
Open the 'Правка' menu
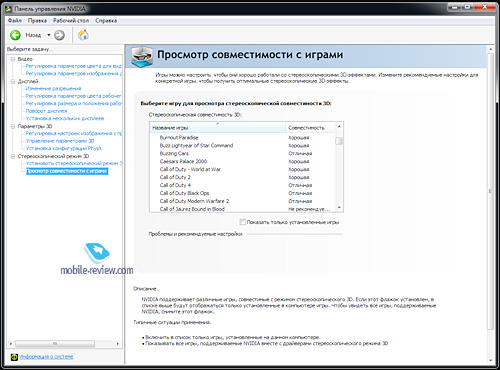[37, 21]
